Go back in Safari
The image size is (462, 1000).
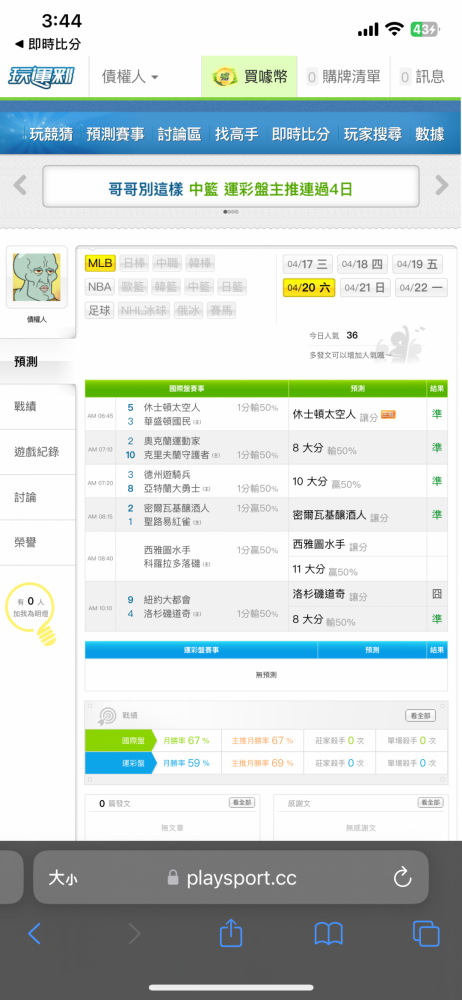(x=34, y=934)
